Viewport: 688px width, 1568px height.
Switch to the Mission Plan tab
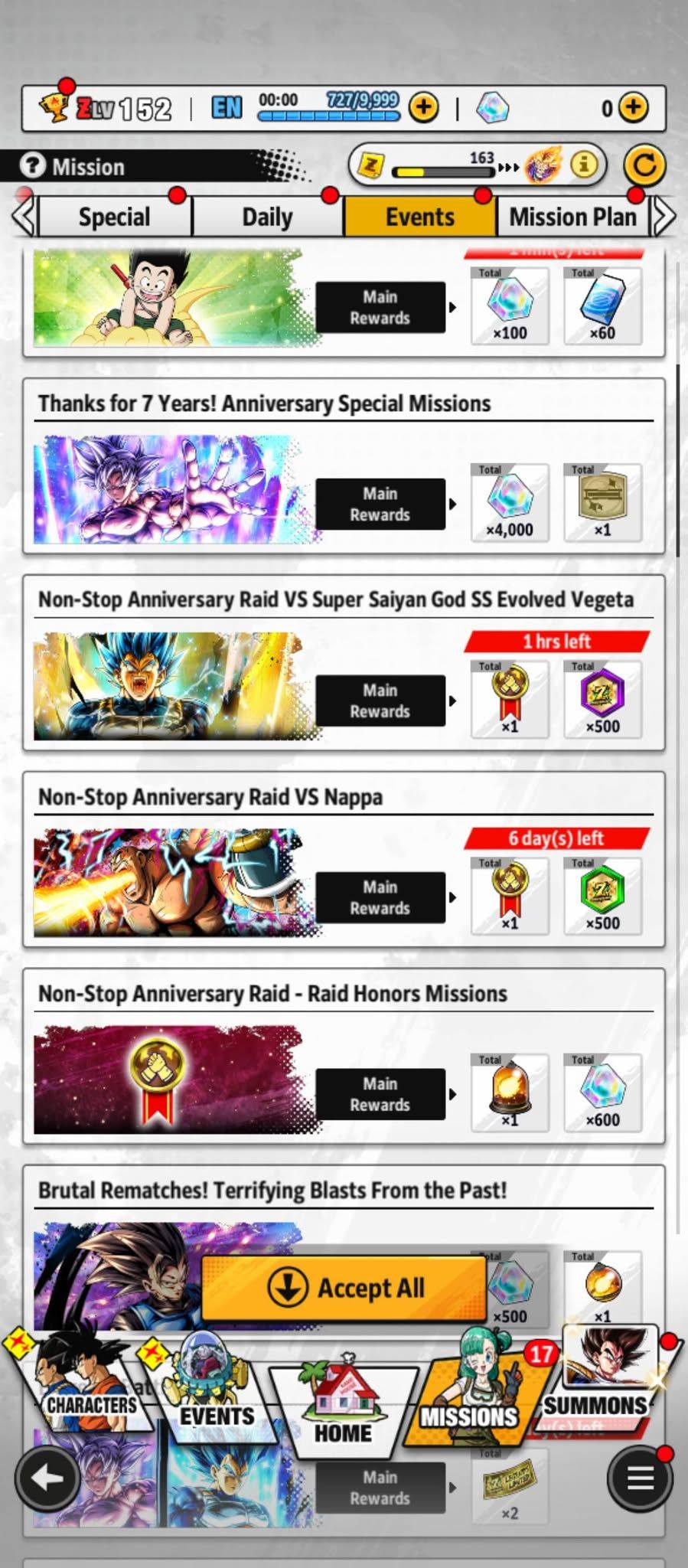click(x=572, y=217)
